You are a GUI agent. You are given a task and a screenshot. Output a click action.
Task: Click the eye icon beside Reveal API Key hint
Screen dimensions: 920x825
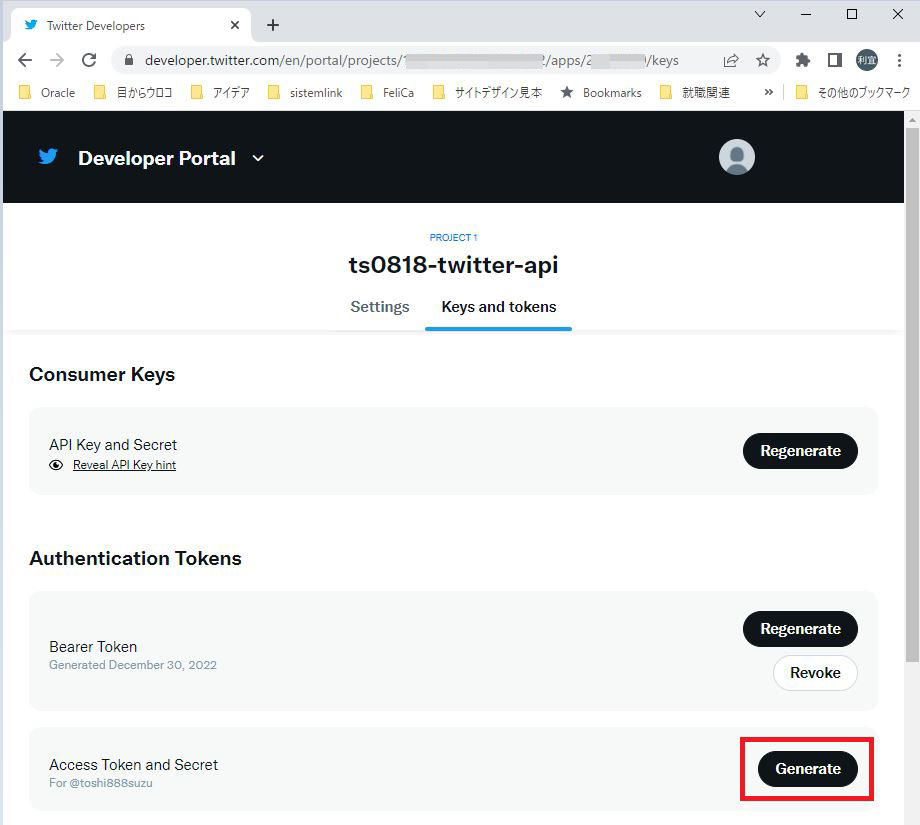pyautogui.click(x=56, y=465)
